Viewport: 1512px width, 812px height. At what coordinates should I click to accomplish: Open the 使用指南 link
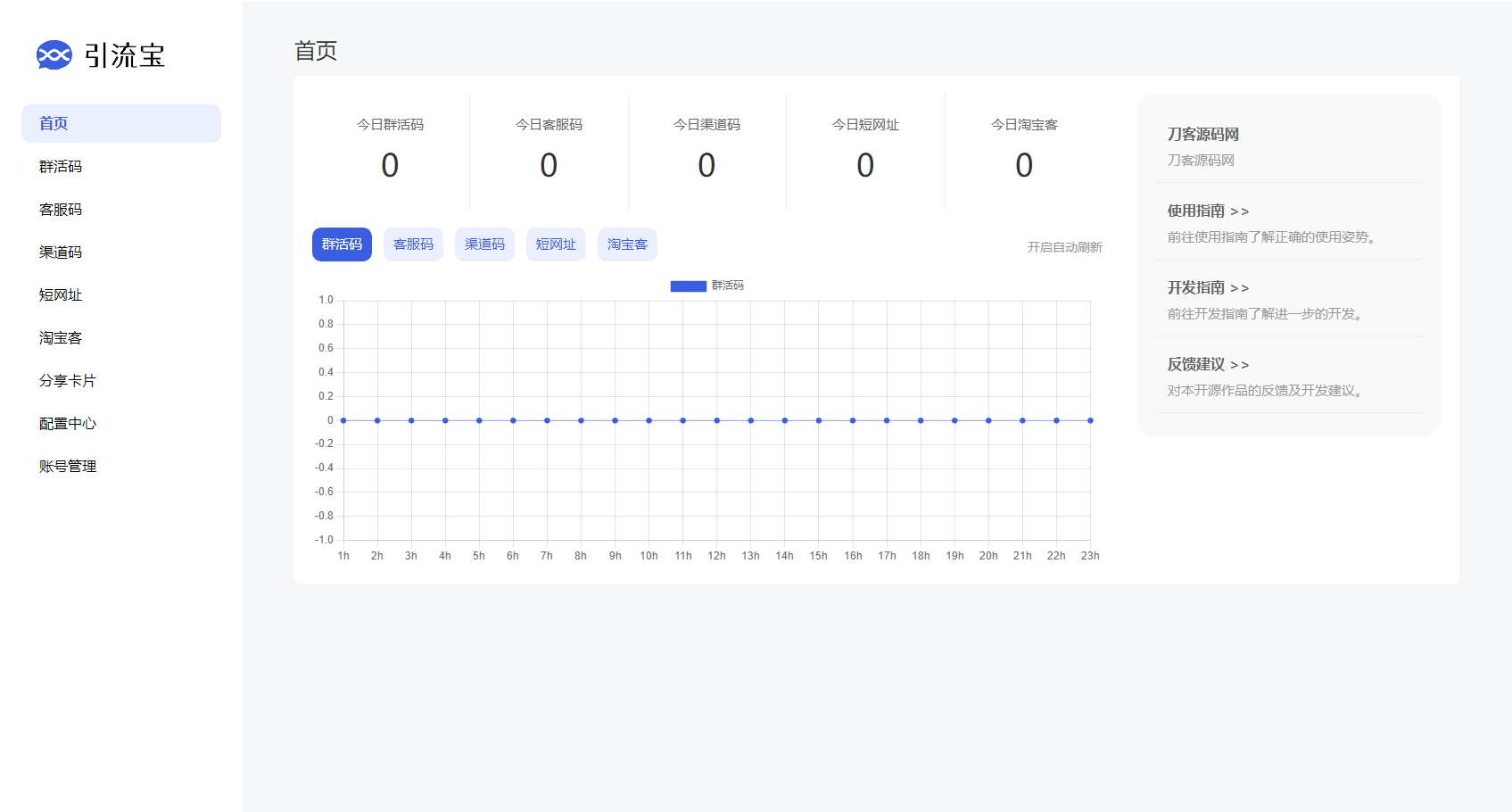[x=1208, y=211]
